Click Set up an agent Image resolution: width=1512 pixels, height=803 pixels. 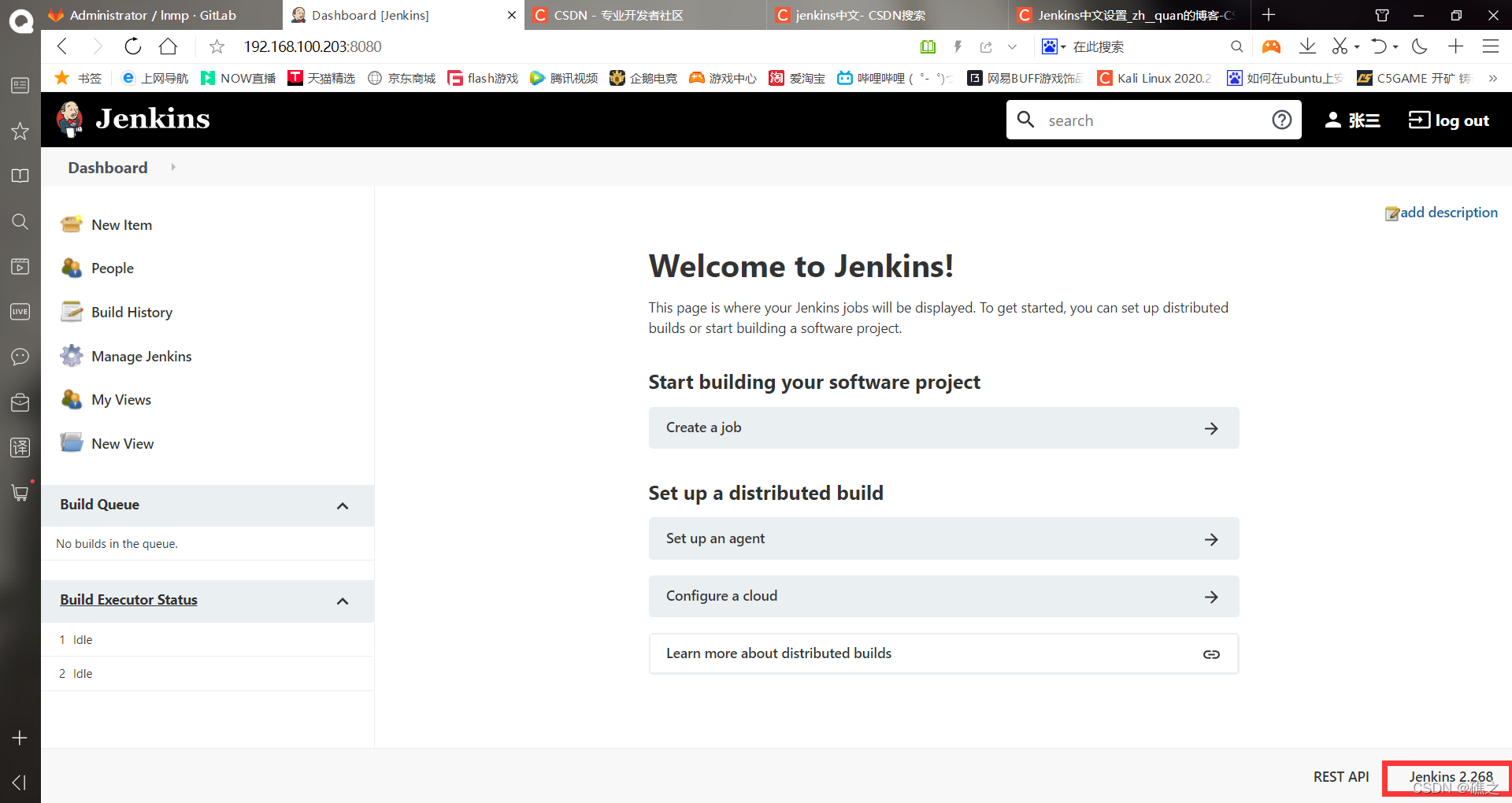click(943, 538)
